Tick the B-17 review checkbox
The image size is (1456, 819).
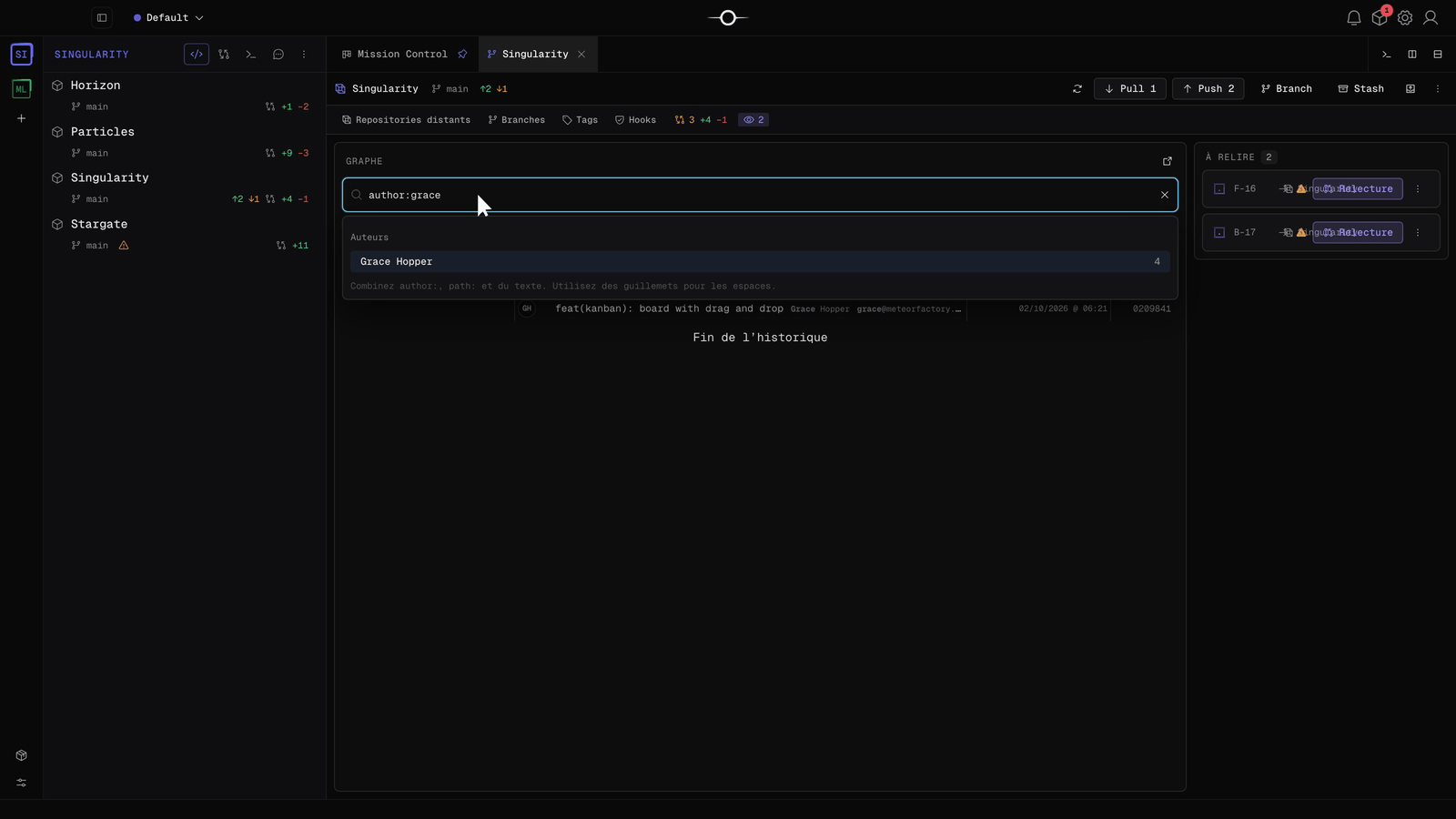pos(1219,233)
